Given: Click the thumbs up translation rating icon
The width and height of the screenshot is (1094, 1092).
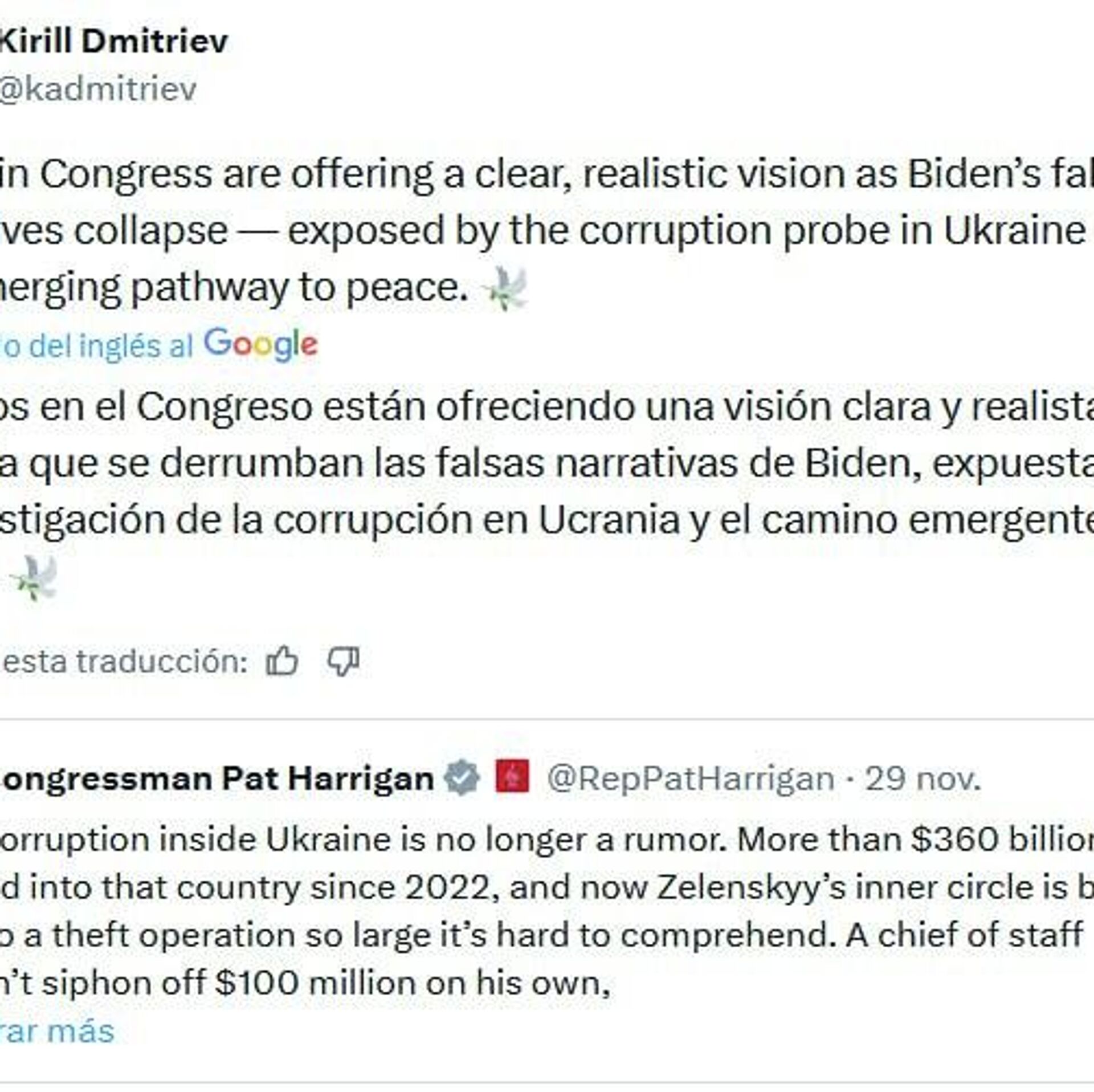Looking at the screenshot, I should coord(282,661).
